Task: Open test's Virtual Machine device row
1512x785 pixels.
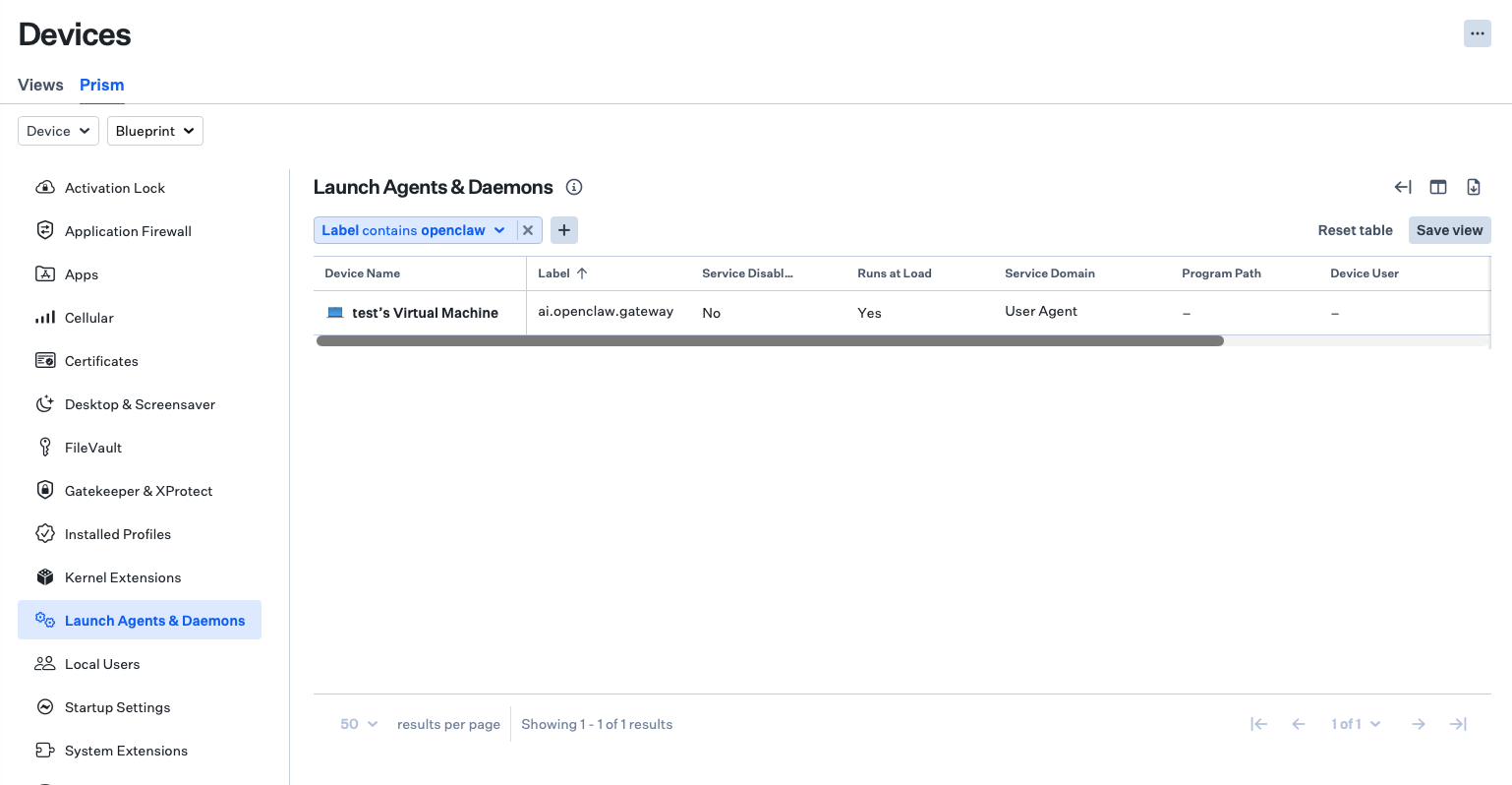Action: tap(425, 313)
